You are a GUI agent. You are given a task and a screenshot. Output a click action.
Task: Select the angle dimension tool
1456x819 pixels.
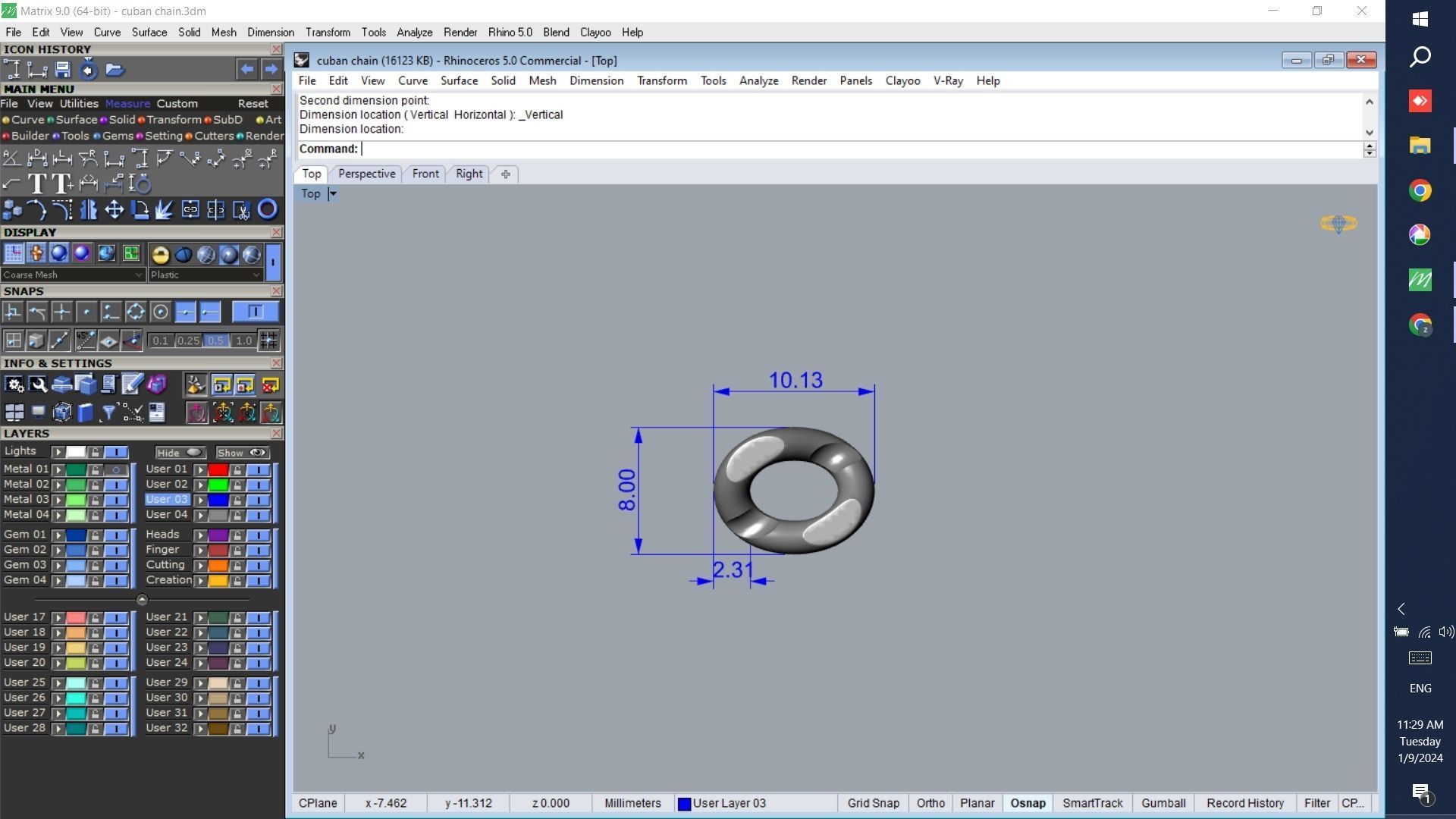[11, 158]
